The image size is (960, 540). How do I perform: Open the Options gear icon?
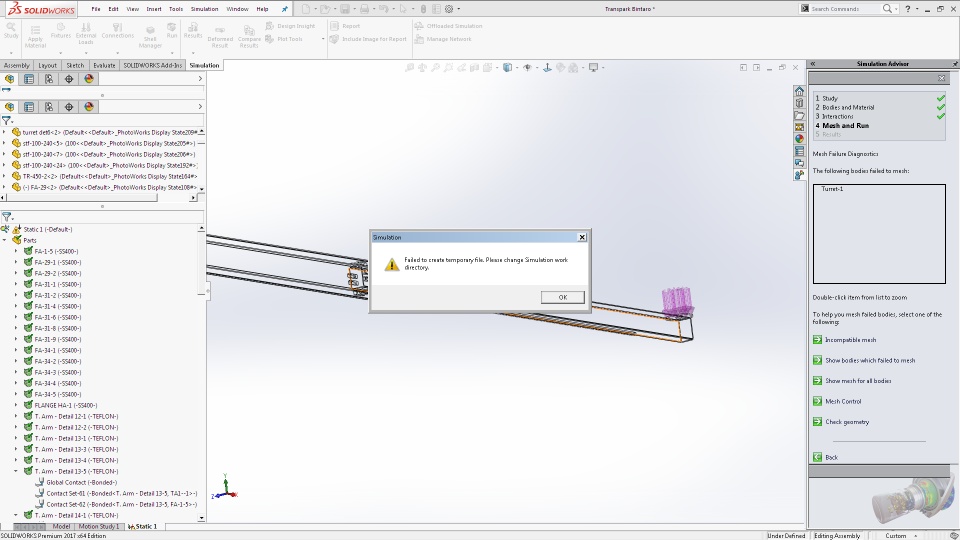[449, 9]
